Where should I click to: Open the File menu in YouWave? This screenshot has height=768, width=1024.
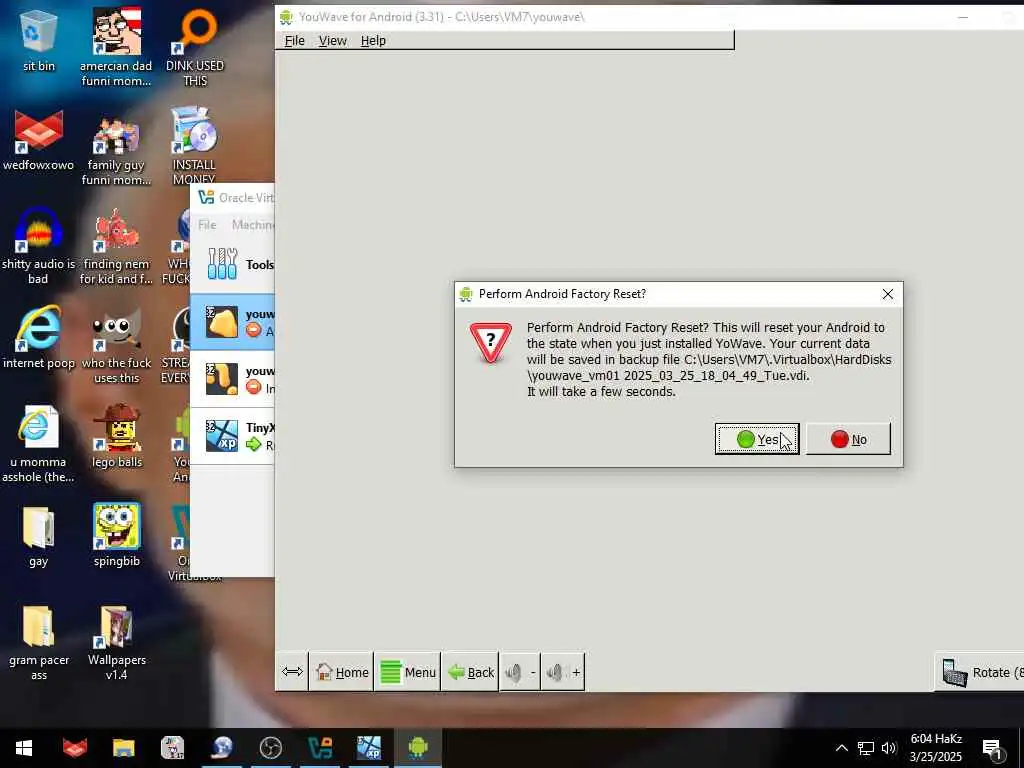pyautogui.click(x=295, y=40)
